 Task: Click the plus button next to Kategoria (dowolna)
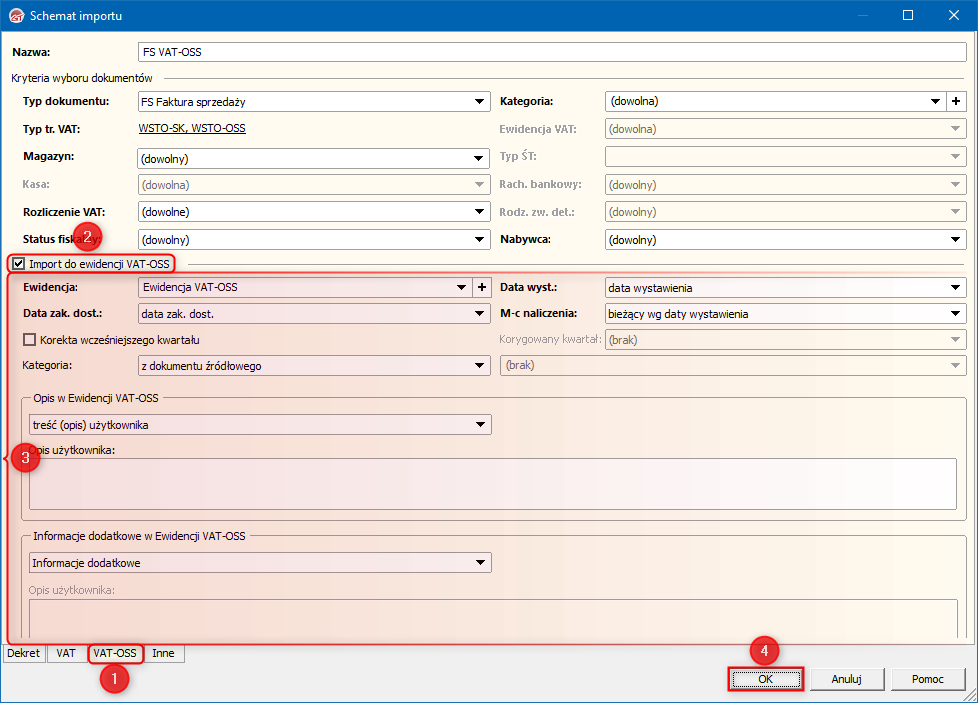(956, 101)
